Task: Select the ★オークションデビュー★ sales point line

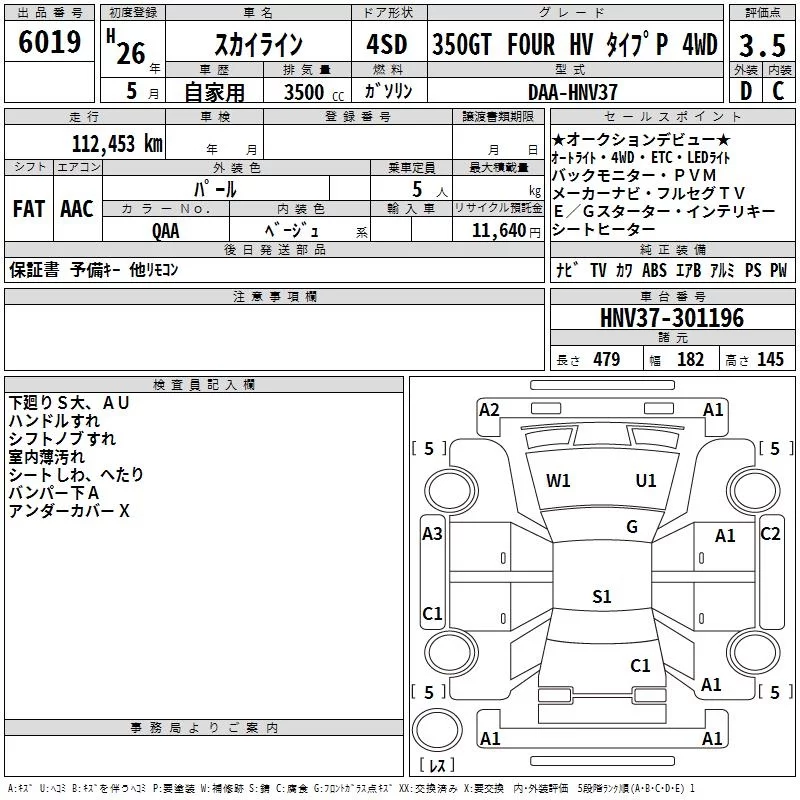Action: pos(641,139)
